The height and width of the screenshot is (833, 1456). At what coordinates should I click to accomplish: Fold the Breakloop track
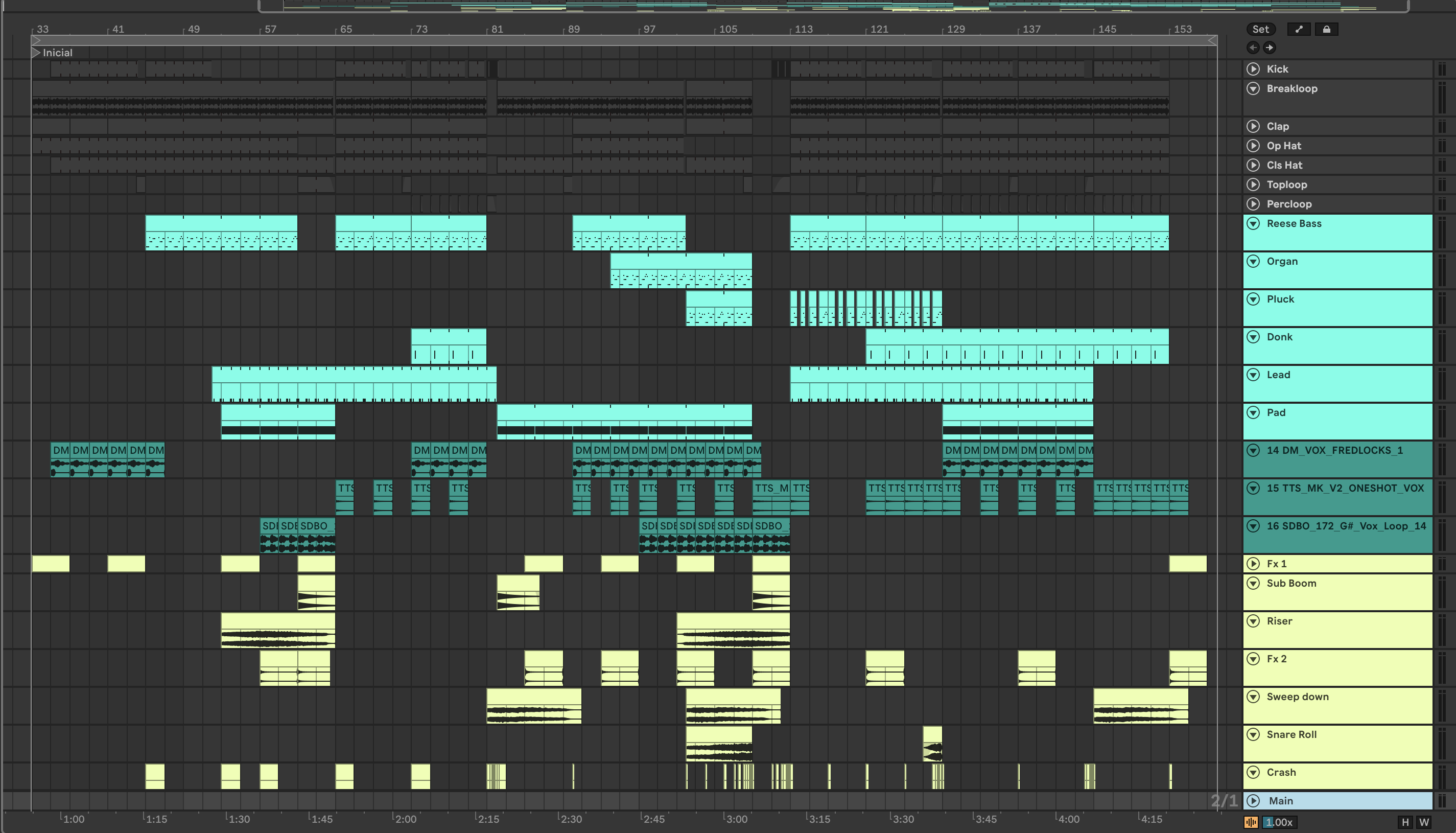(x=1253, y=88)
